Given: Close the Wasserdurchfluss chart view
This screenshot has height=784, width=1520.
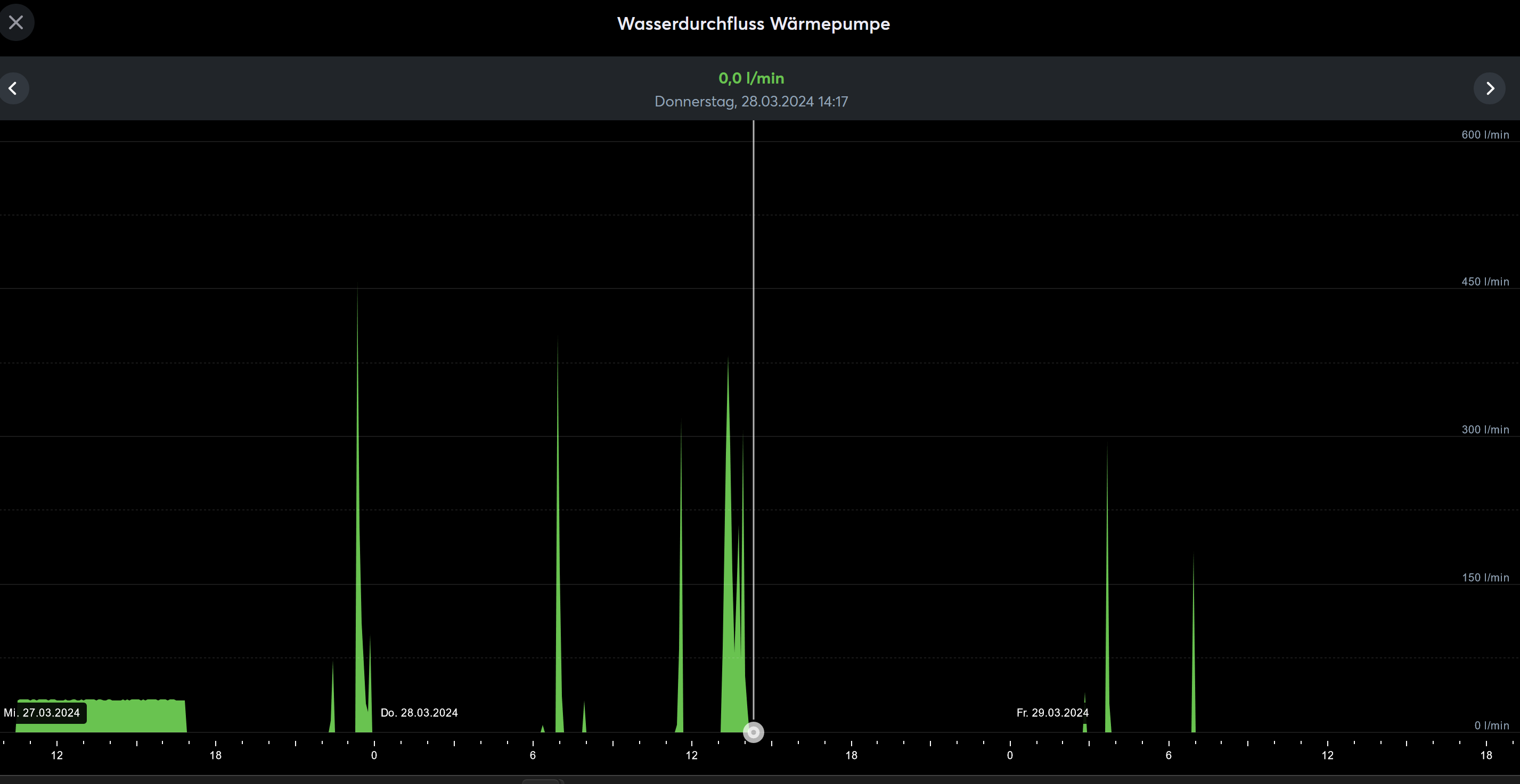Looking at the screenshot, I should (x=16, y=22).
